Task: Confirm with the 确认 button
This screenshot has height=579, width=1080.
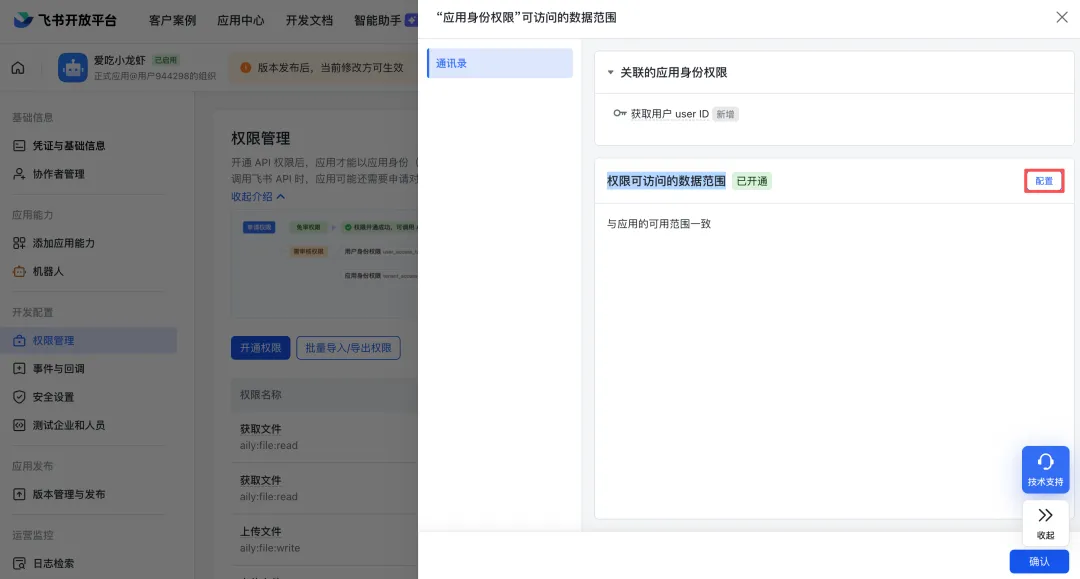Action: pos(1039,562)
